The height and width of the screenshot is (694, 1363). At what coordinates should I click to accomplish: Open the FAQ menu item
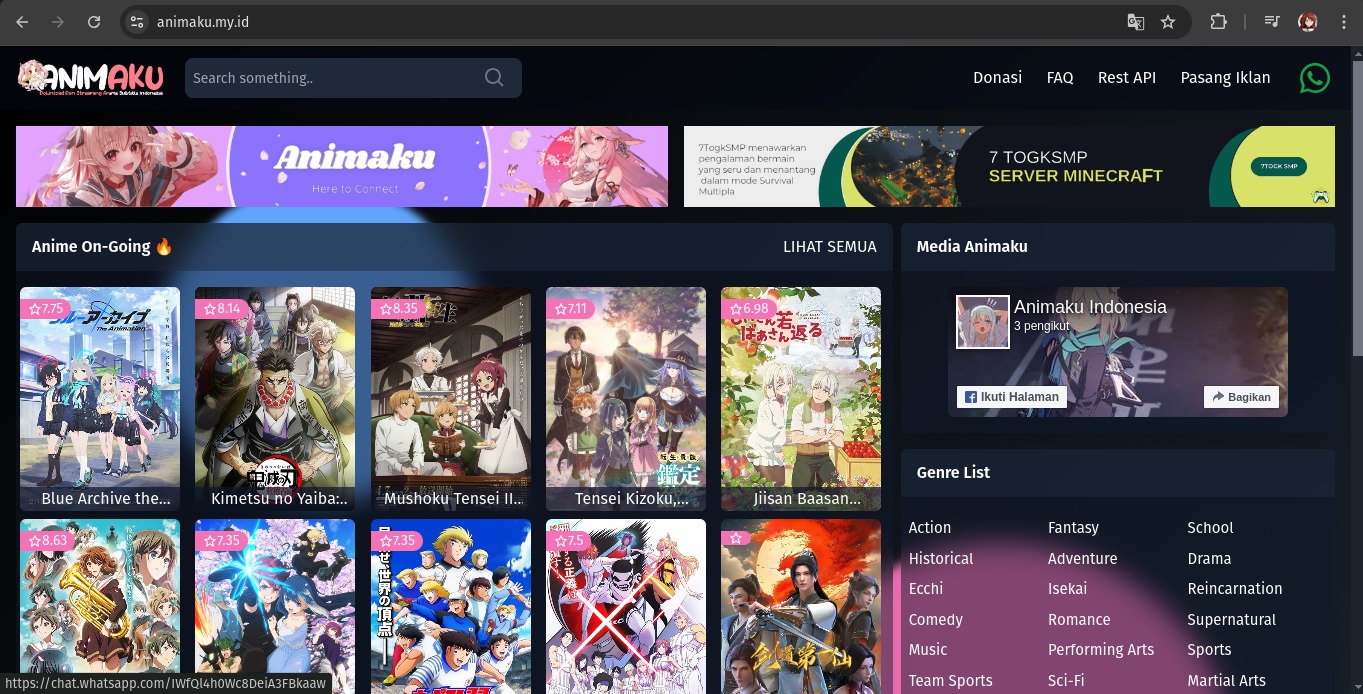1060,78
